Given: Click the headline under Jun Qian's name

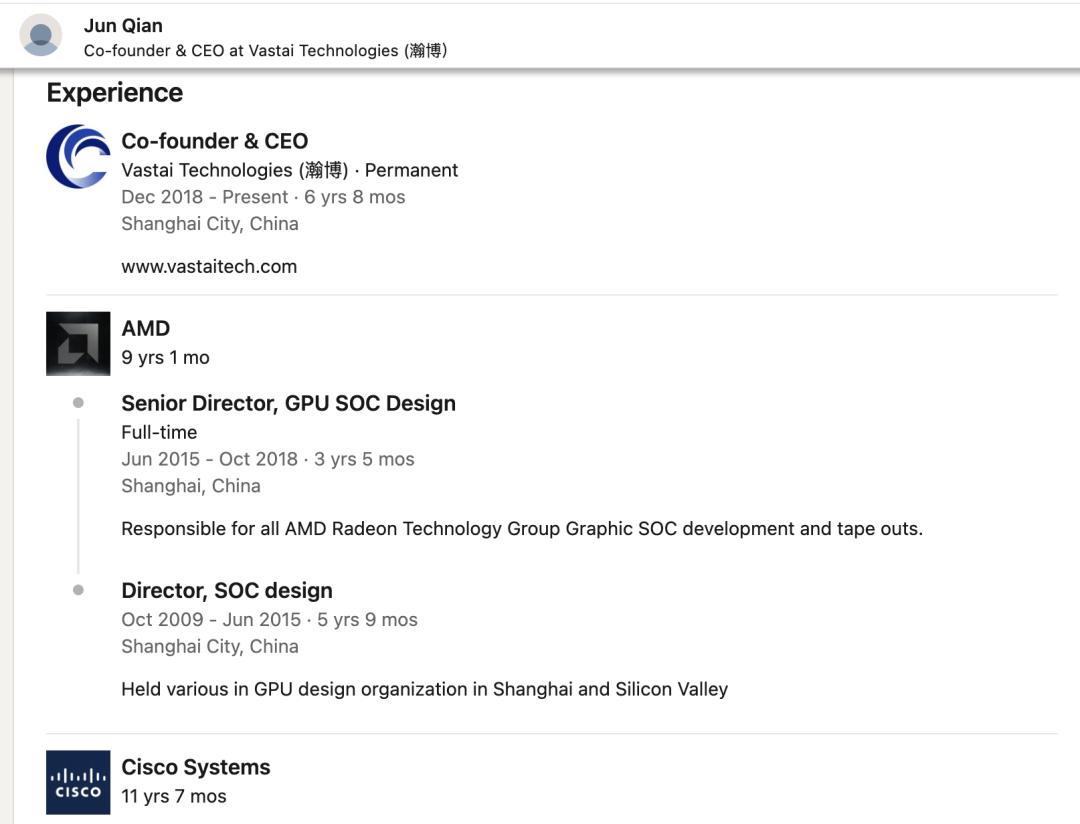Looking at the screenshot, I should tap(265, 50).
